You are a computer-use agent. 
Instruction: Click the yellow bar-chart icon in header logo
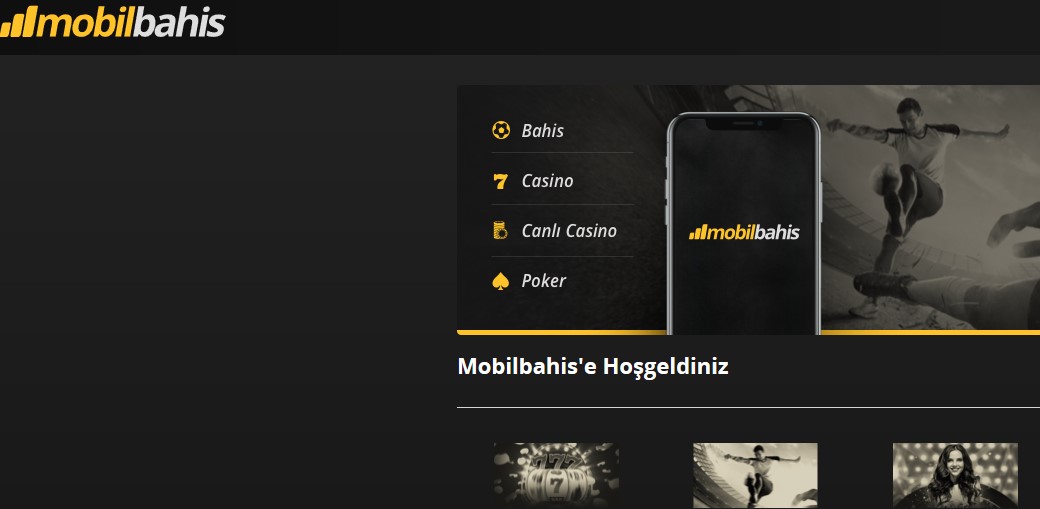[19, 23]
